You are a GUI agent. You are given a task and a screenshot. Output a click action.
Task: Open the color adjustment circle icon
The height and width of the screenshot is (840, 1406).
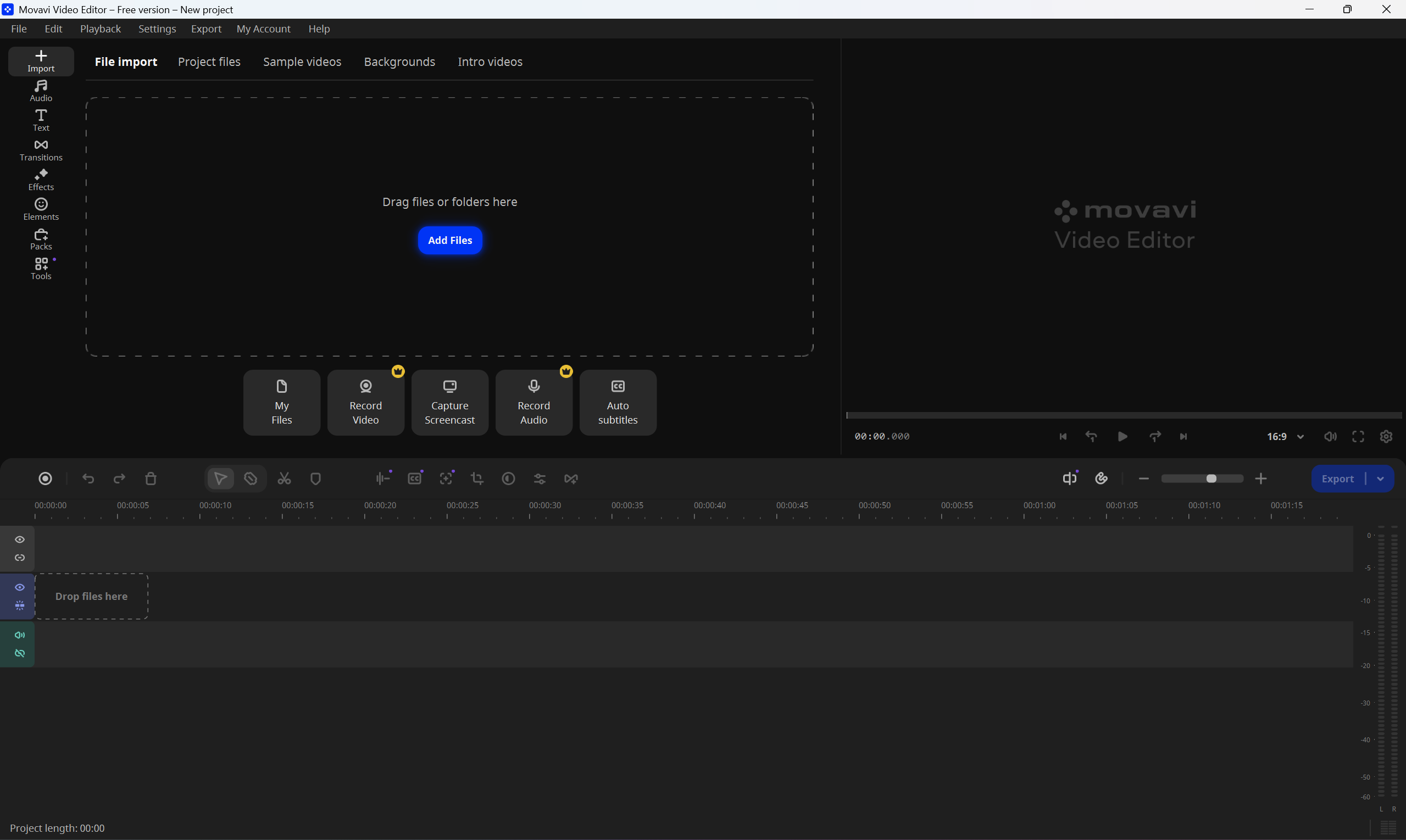pos(508,479)
